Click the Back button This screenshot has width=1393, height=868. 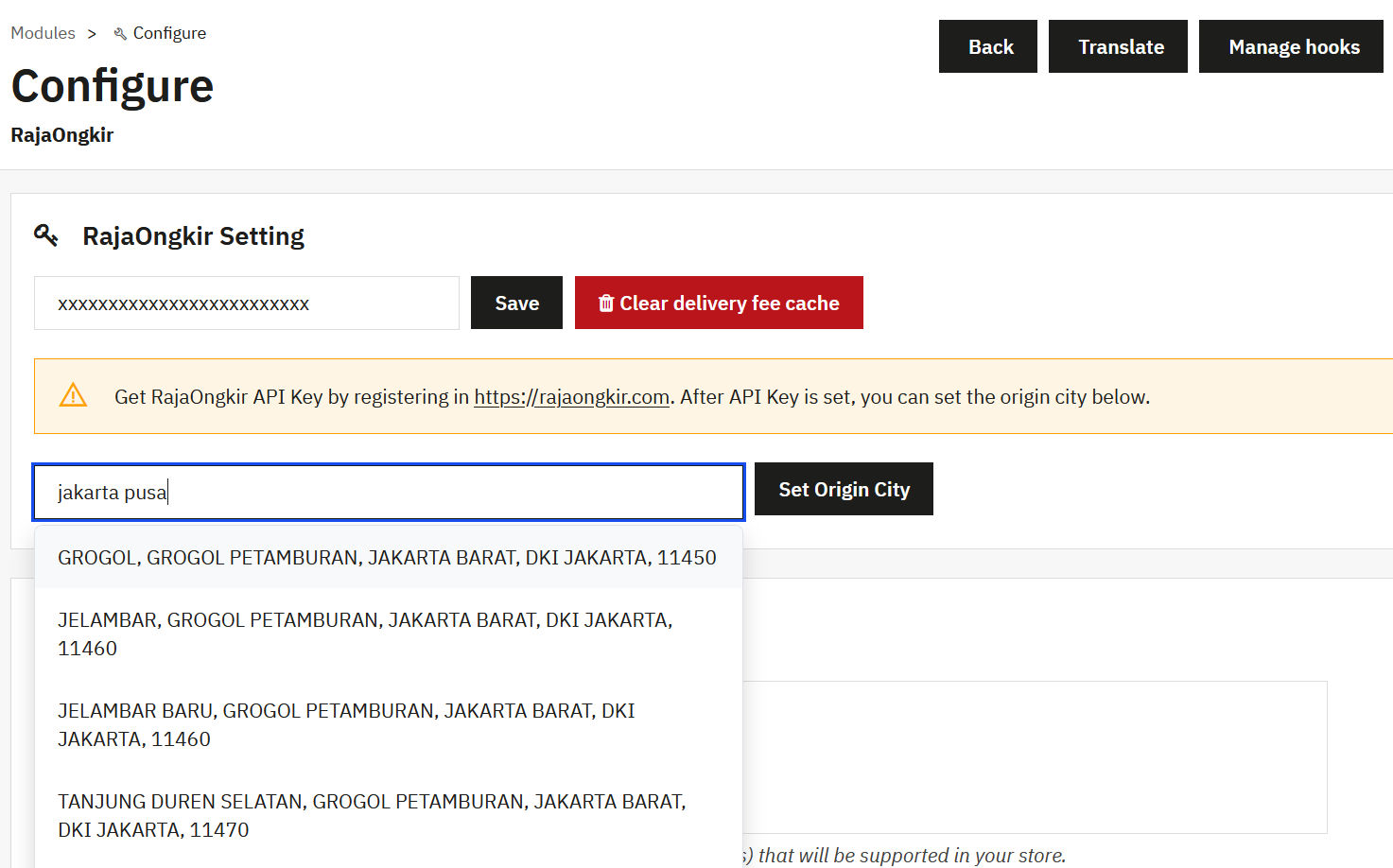[988, 46]
